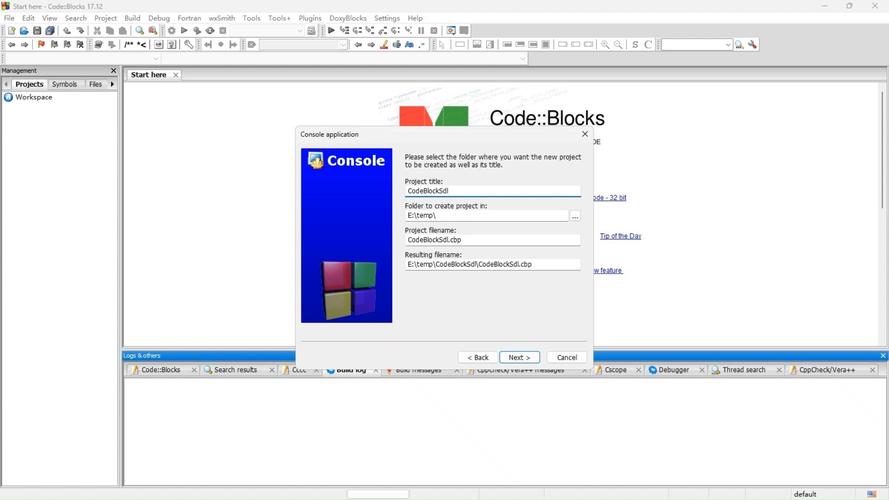Select the Debugger log tab
889x500 pixels.
pos(673,370)
